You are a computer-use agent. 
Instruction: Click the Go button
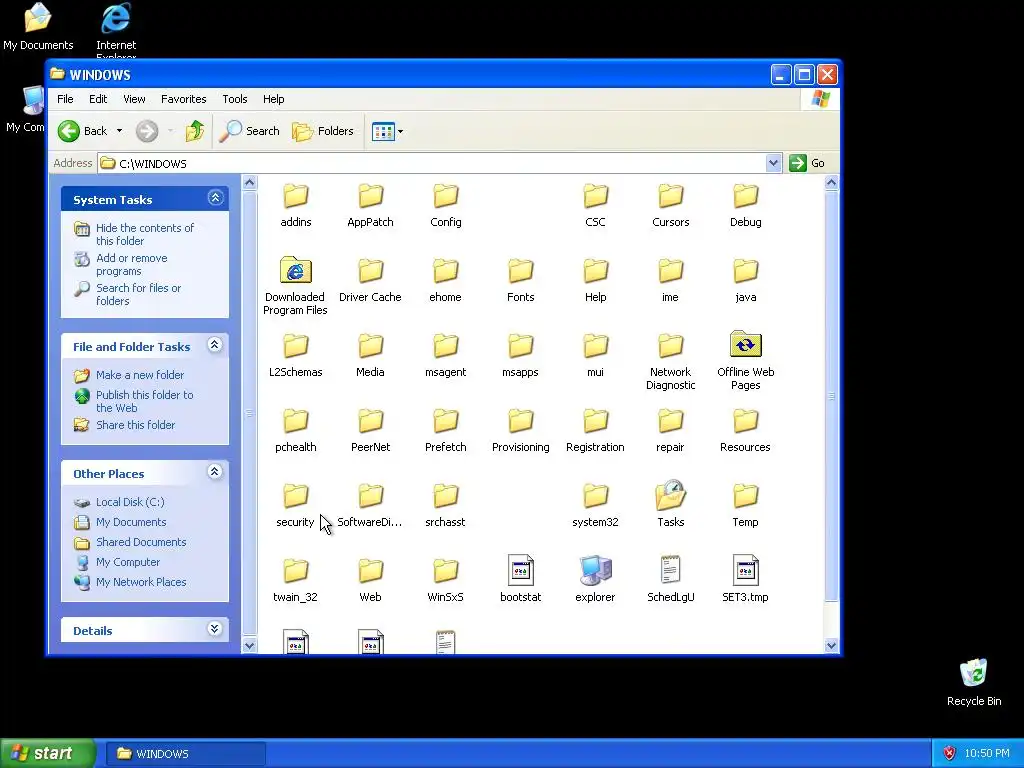(808, 163)
